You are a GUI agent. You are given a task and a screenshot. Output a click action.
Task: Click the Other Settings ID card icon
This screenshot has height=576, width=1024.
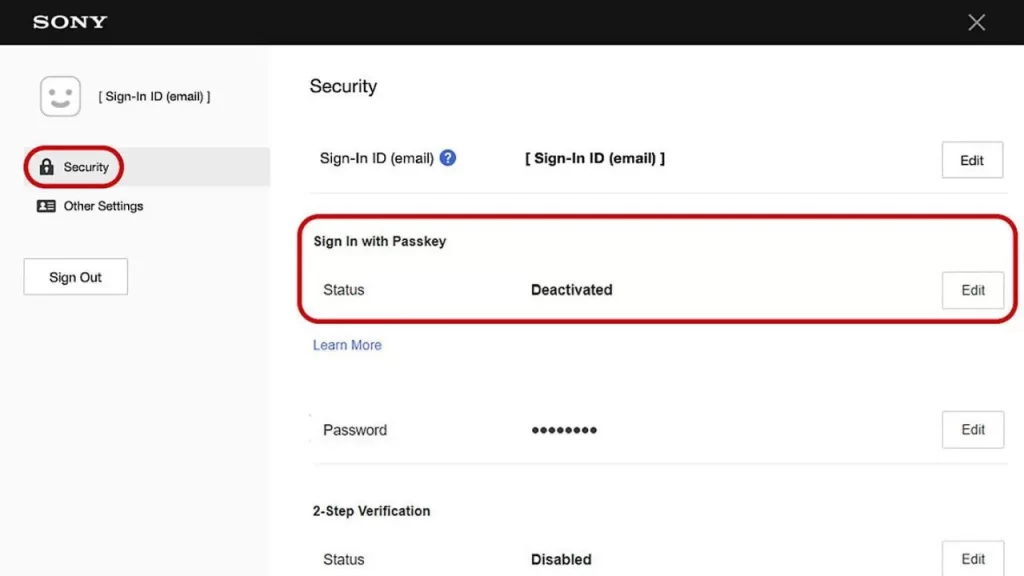(x=46, y=206)
